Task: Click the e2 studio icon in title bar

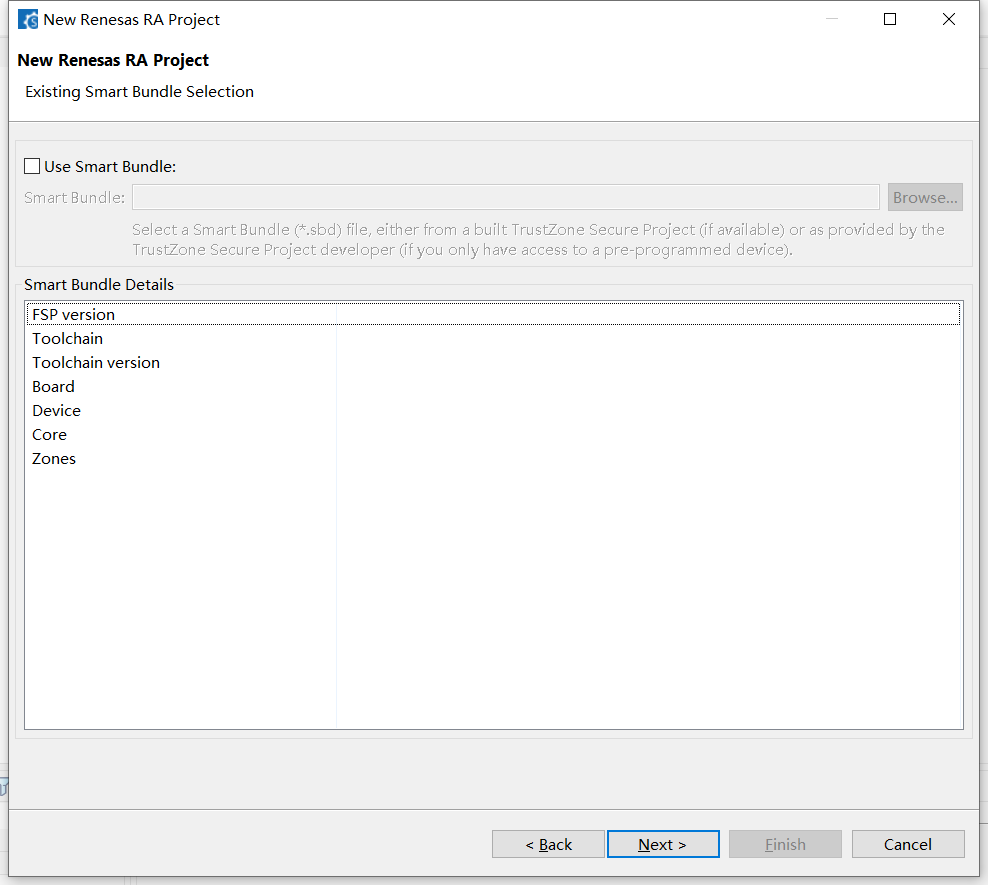Action: pos(28,20)
